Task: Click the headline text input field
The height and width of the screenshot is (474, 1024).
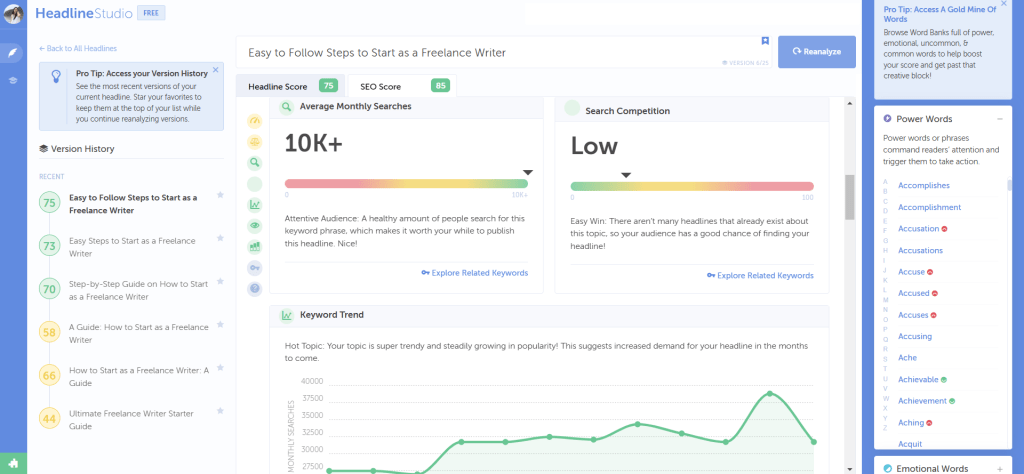Action: 490,52
